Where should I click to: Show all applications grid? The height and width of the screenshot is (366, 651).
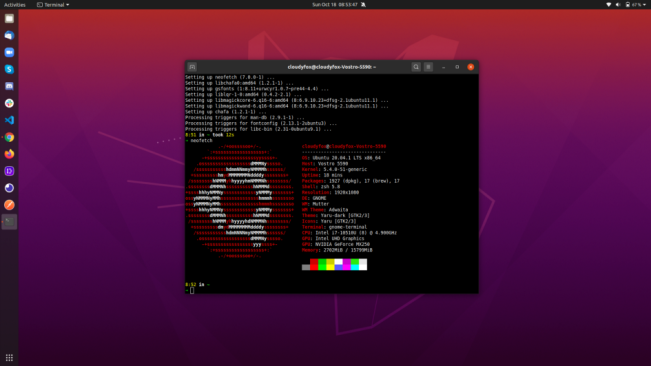tap(9, 358)
